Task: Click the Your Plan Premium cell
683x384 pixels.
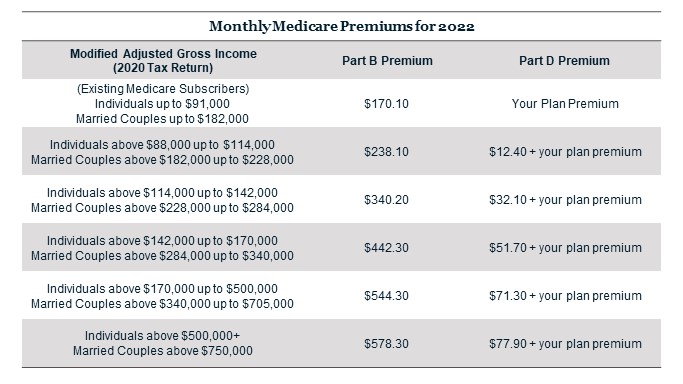Action: (x=565, y=104)
